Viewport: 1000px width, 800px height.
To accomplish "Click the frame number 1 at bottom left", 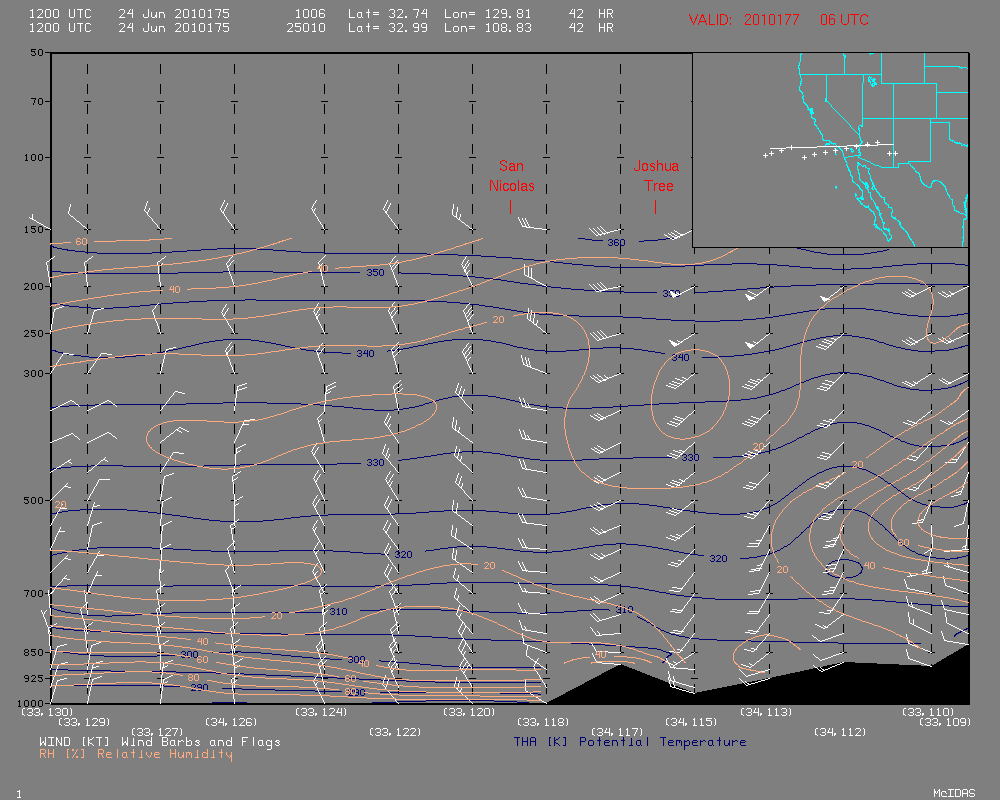I will tap(19, 794).
